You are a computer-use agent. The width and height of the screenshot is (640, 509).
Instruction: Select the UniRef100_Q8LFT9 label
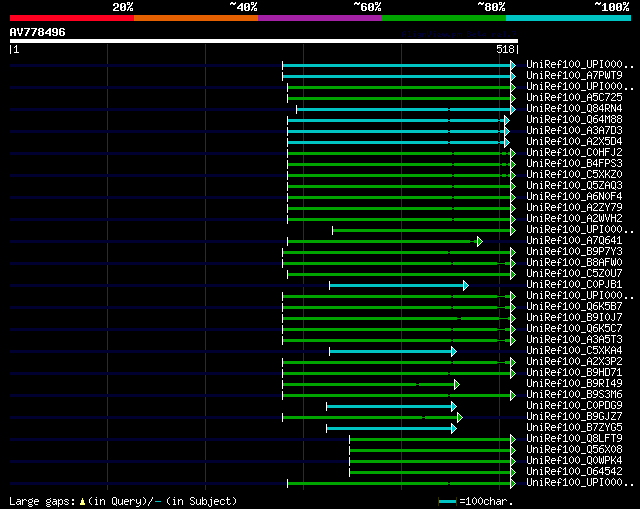coord(574,439)
